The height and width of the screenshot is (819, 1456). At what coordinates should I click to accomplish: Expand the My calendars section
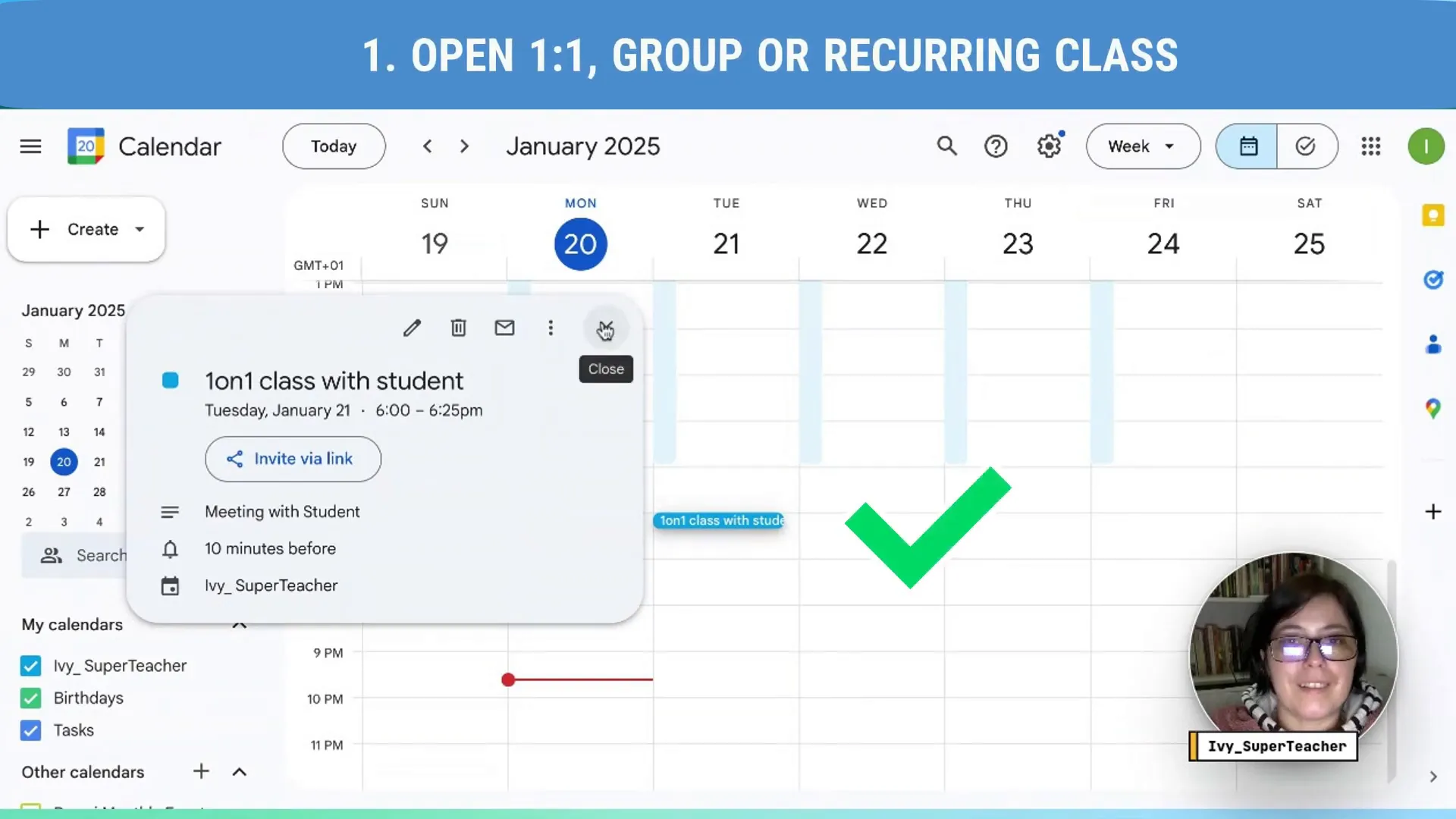(x=240, y=624)
